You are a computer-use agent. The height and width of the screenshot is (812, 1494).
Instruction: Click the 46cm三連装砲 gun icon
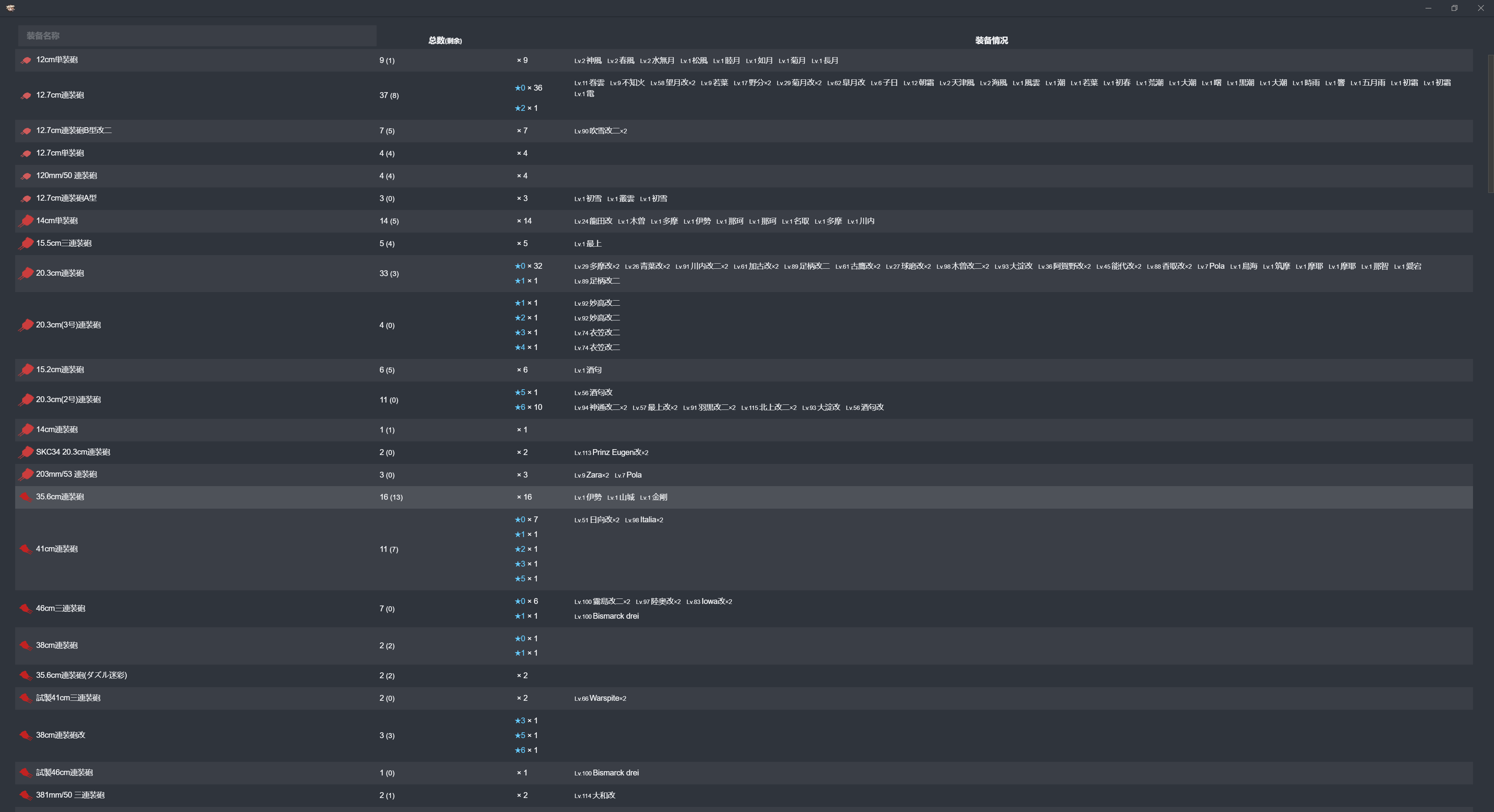26,608
